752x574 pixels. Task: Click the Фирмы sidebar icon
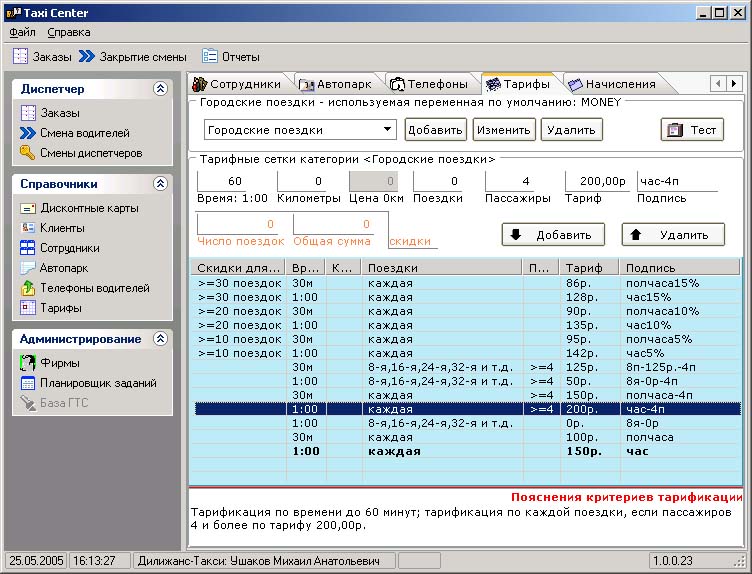pyautogui.click(x=28, y=363)
